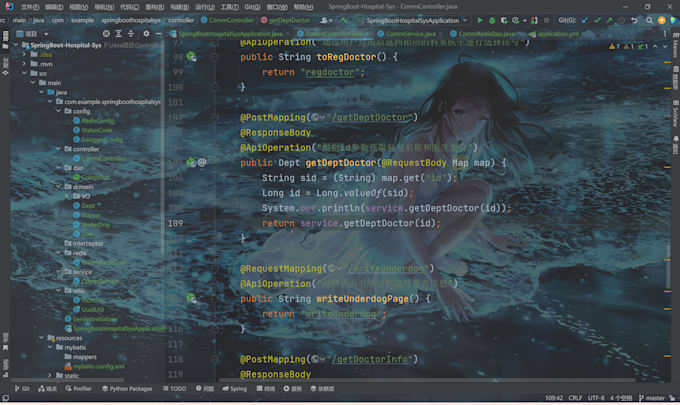
Task: Click the stop run square icon
Action: pos(546,20)
